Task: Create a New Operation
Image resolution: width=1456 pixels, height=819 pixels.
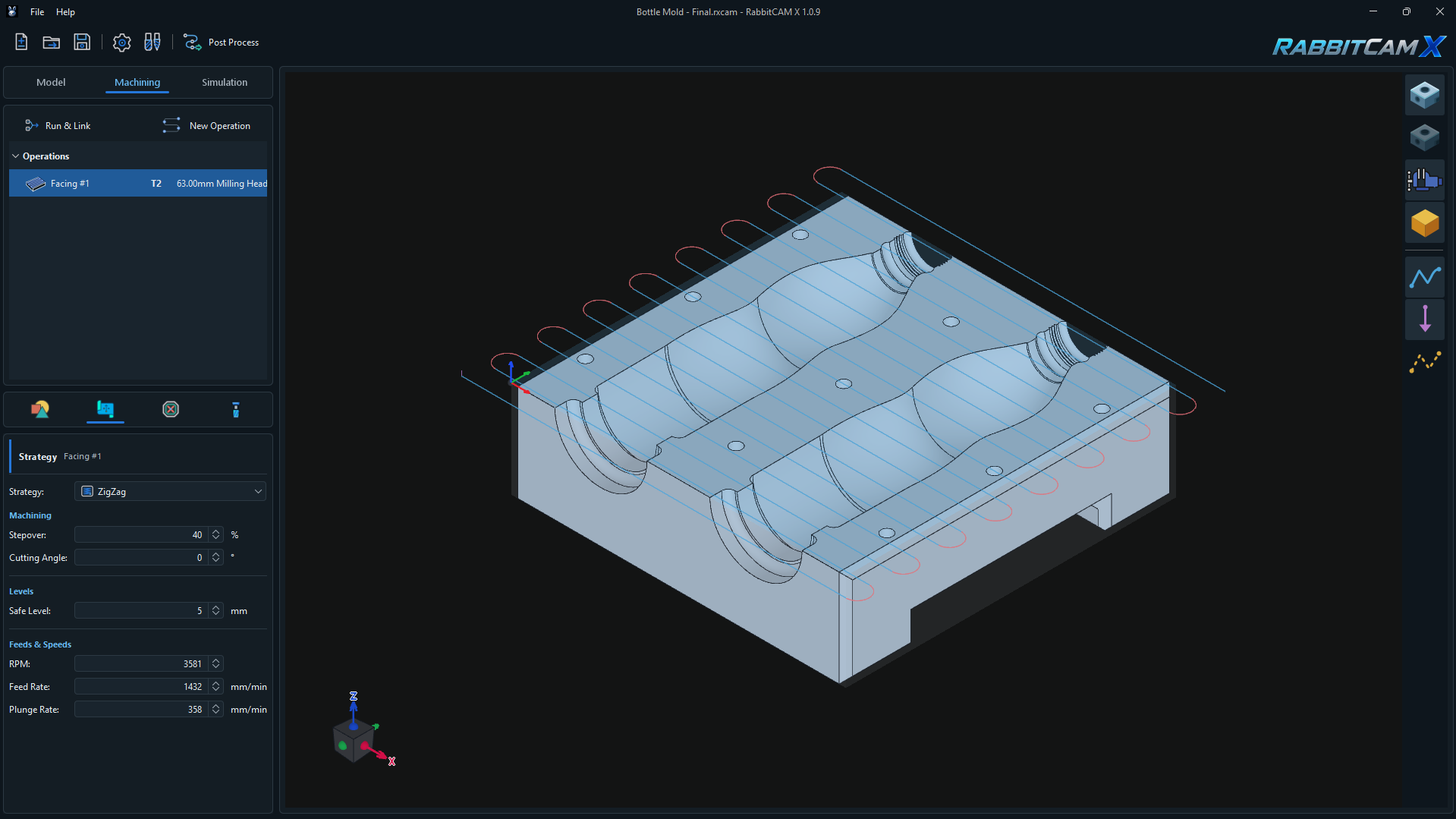Action: 206,126
